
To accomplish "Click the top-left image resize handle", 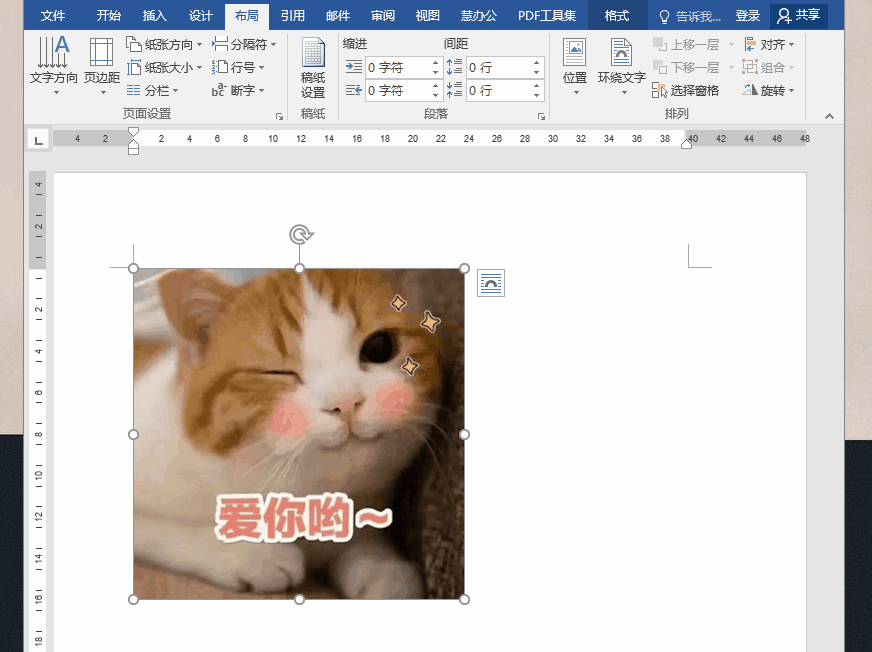I will pyautogui.click(x=133, y=269).
